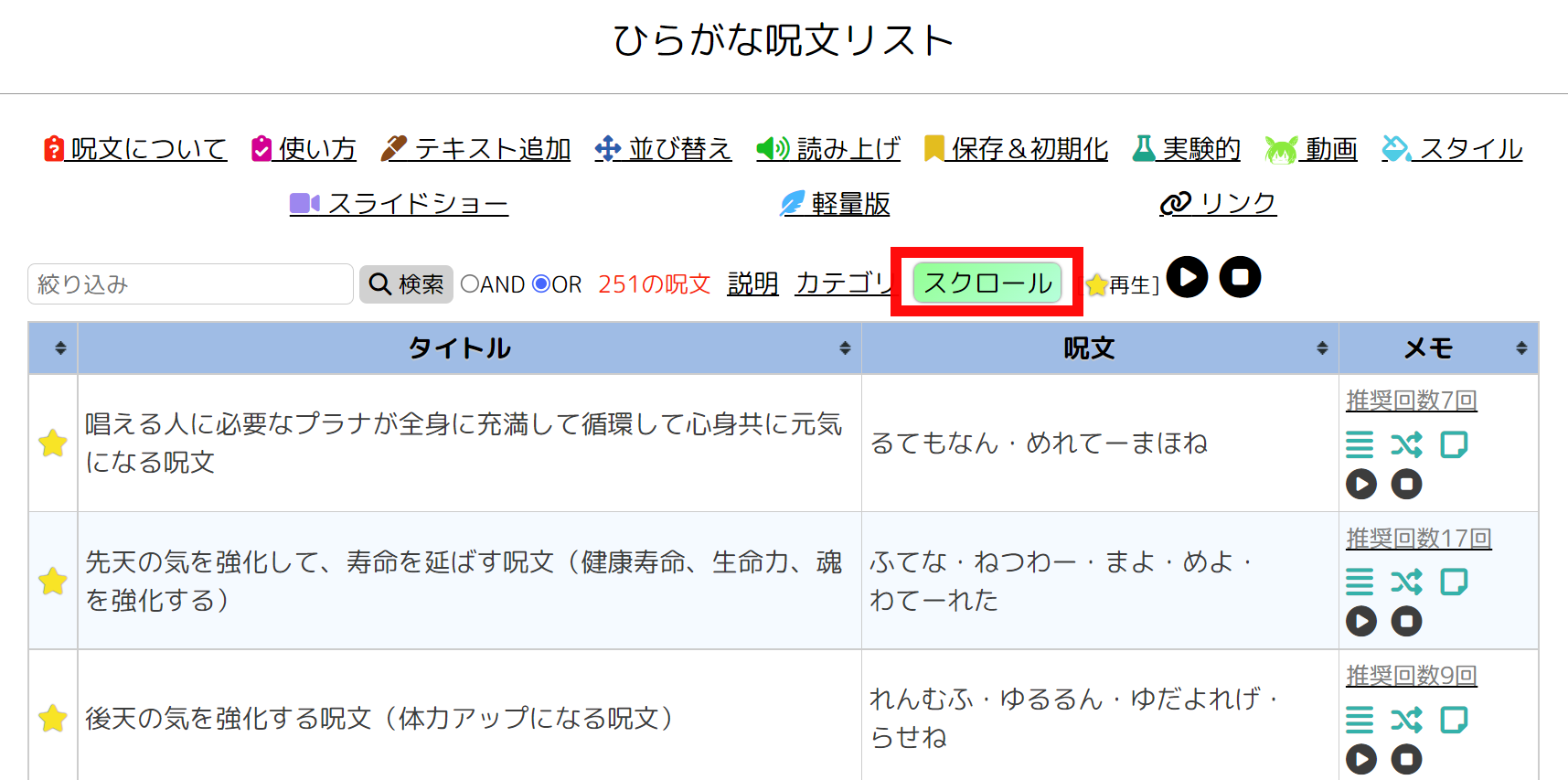
Task: Select the AND radio button
Action: [x=470, y=284]
